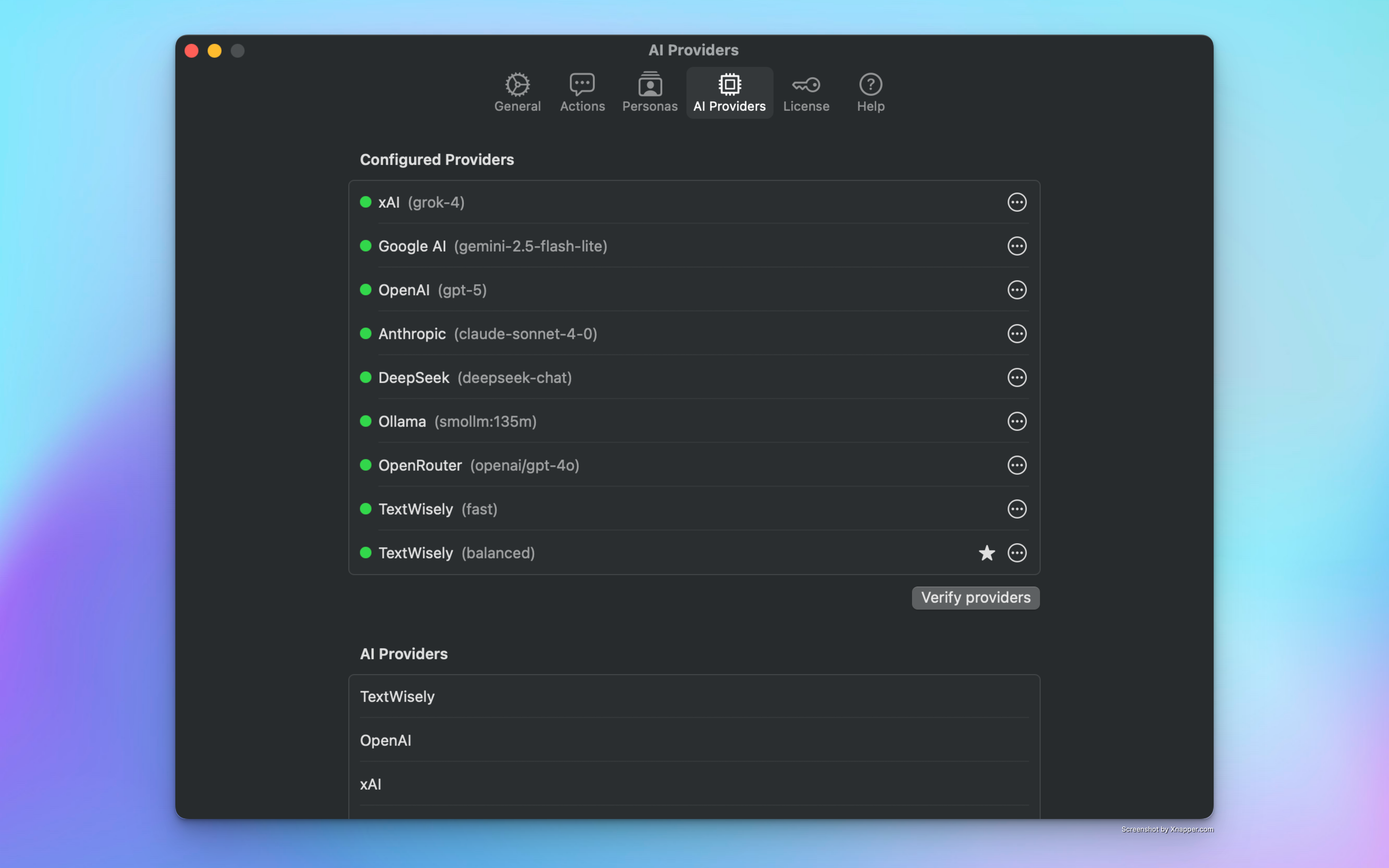Click green status dot beside Ollama

[x=366, y=421]
